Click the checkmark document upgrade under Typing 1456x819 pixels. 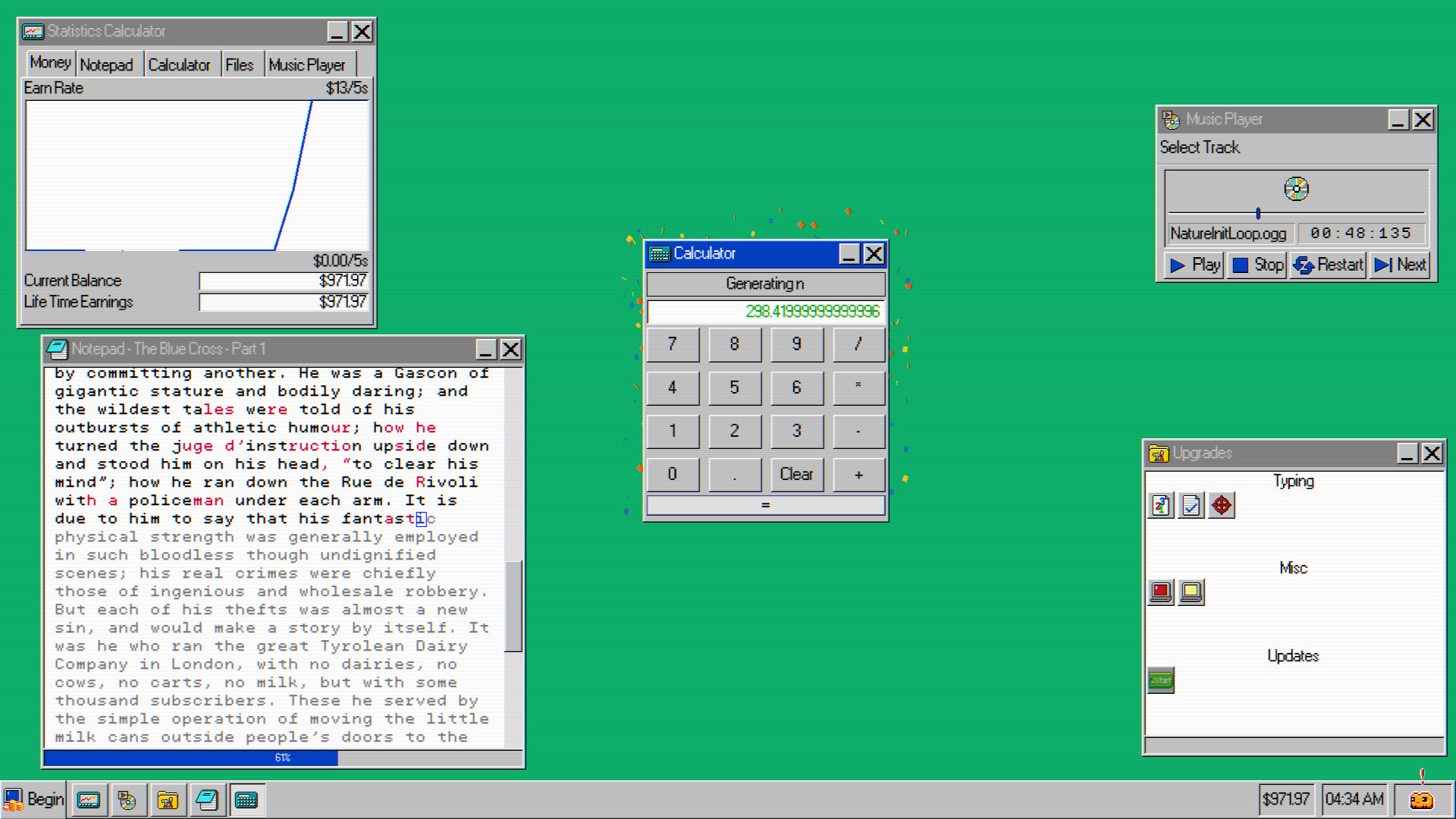coord(1191,505)
